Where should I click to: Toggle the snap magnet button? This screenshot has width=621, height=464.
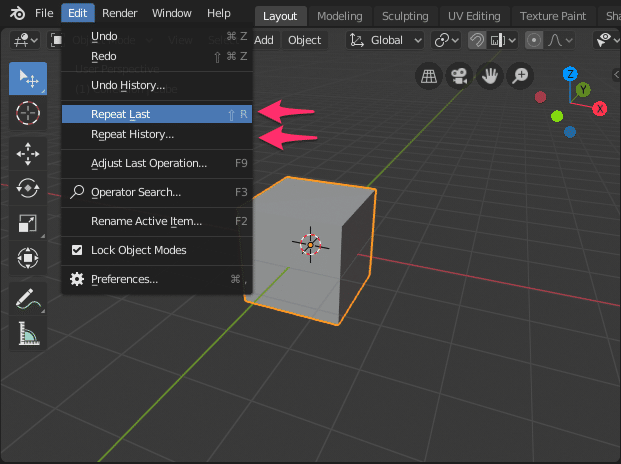477,40
